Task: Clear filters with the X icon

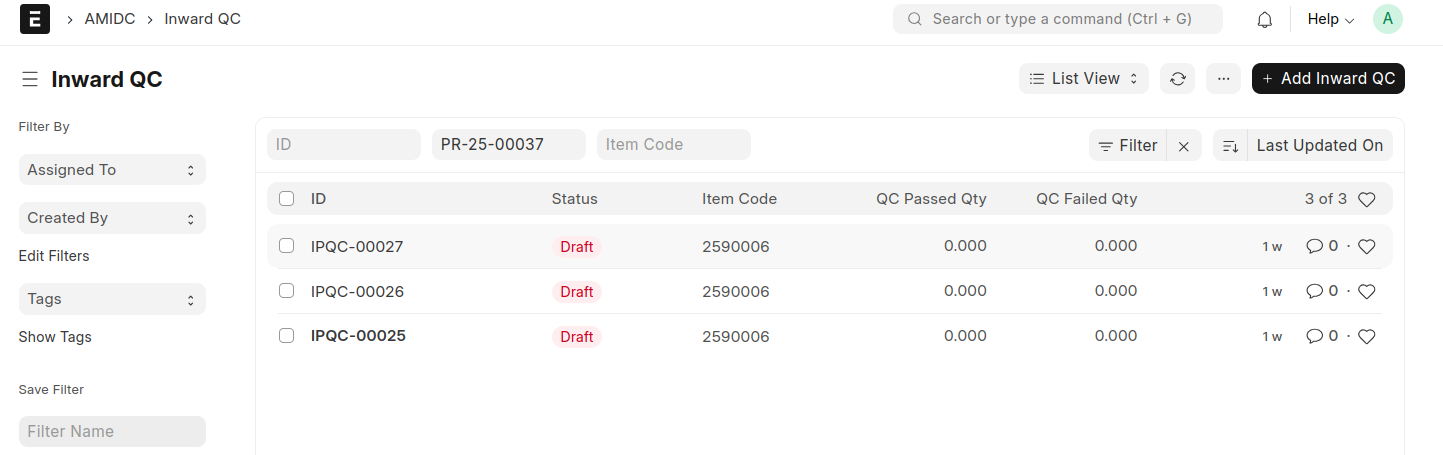Action: click(x=1183, y=145)
